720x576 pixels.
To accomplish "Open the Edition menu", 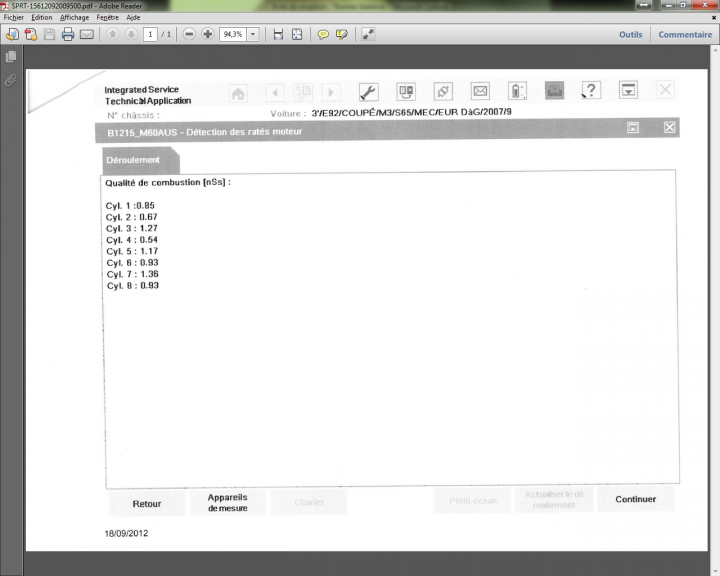I will coord(42,17).
